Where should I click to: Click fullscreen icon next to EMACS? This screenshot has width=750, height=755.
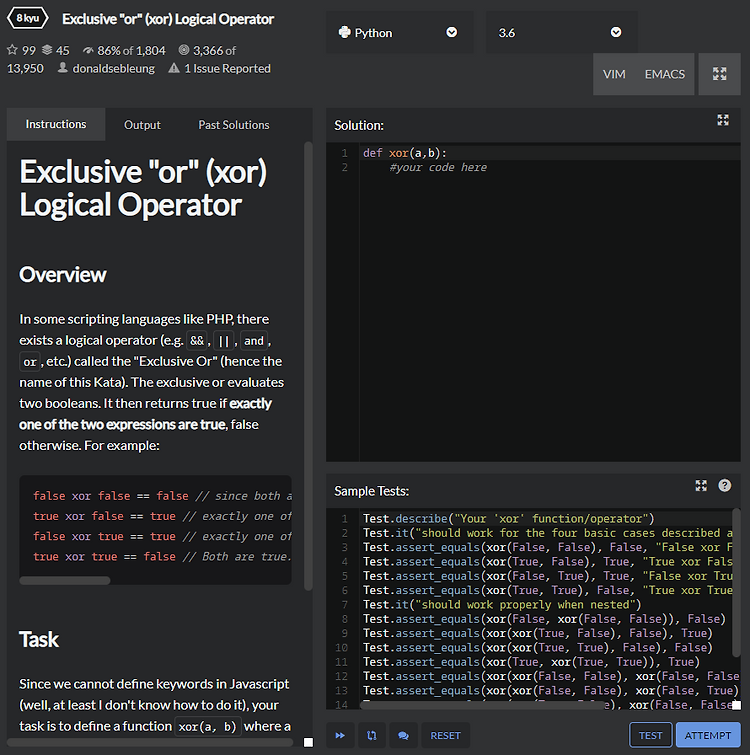point(720,74)
